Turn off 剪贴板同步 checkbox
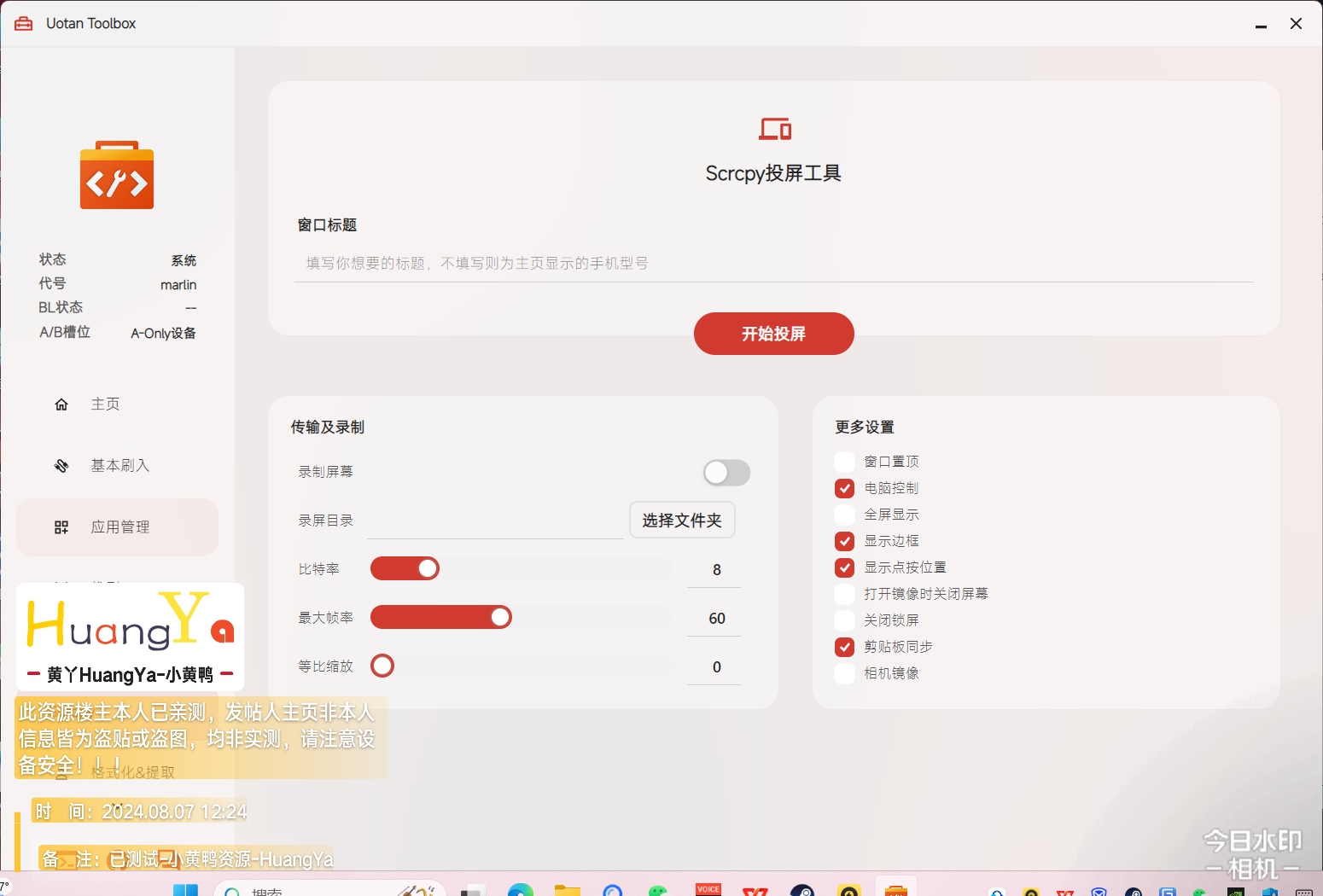This screenshot has width=1323, height=896. (844, 647)
